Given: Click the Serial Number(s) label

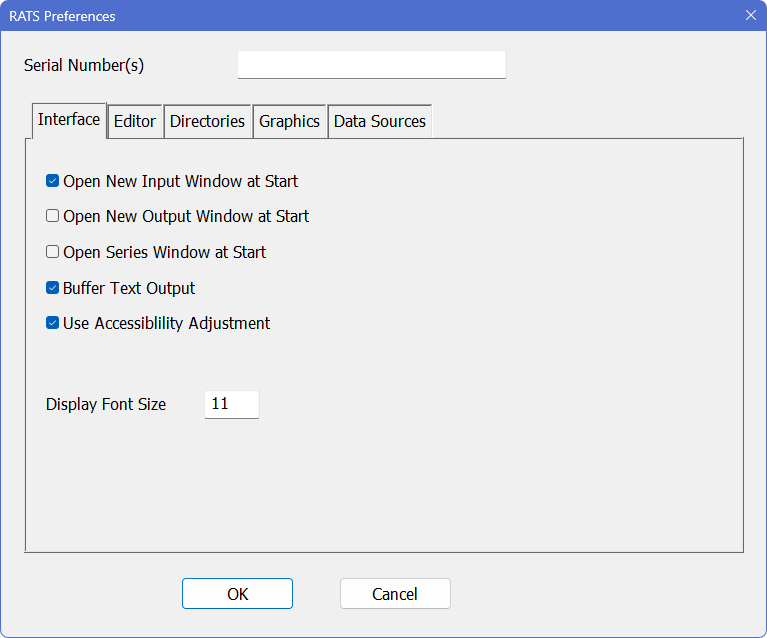Looking at the screenshot, I should 84,66.
